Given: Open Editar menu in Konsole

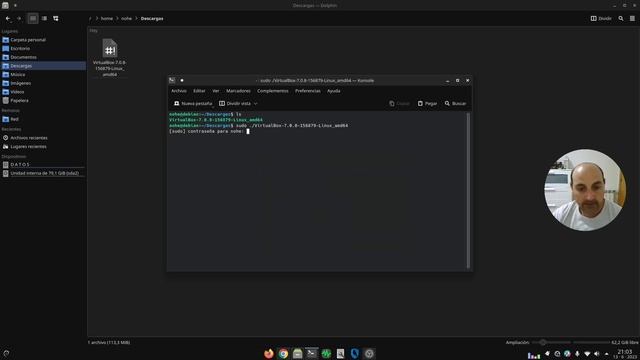Looking at the screenshot, I should tap(199, 91).
